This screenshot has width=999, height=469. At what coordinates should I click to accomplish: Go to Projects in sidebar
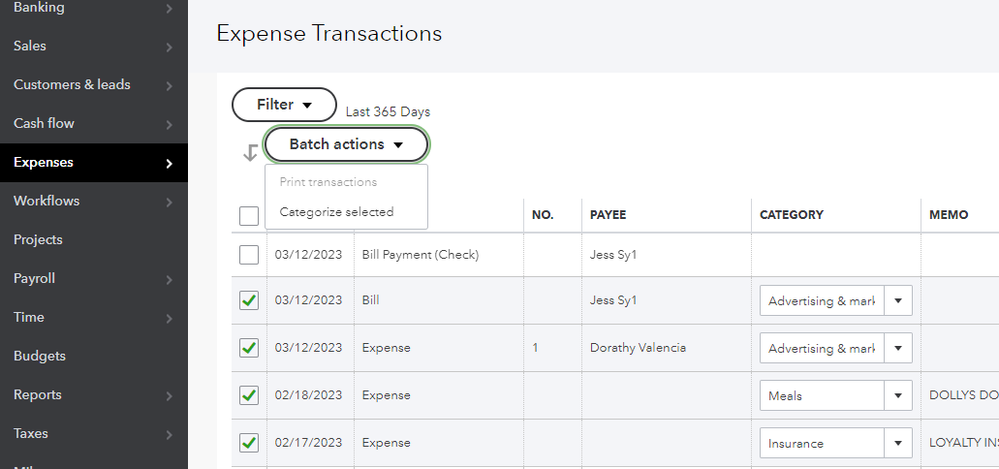[x=38, y=240]
